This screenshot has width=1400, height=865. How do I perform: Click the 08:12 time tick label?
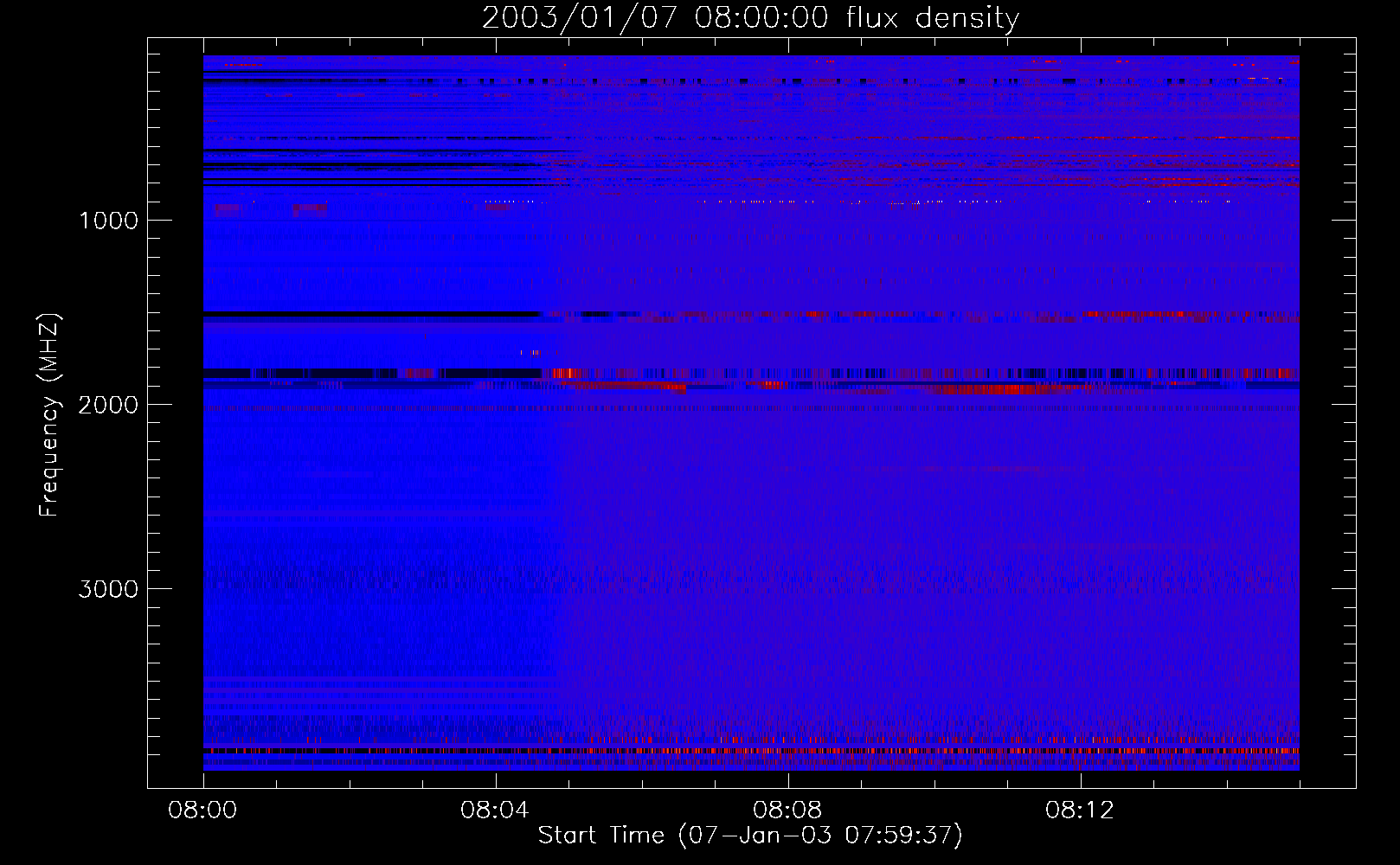1079,811
